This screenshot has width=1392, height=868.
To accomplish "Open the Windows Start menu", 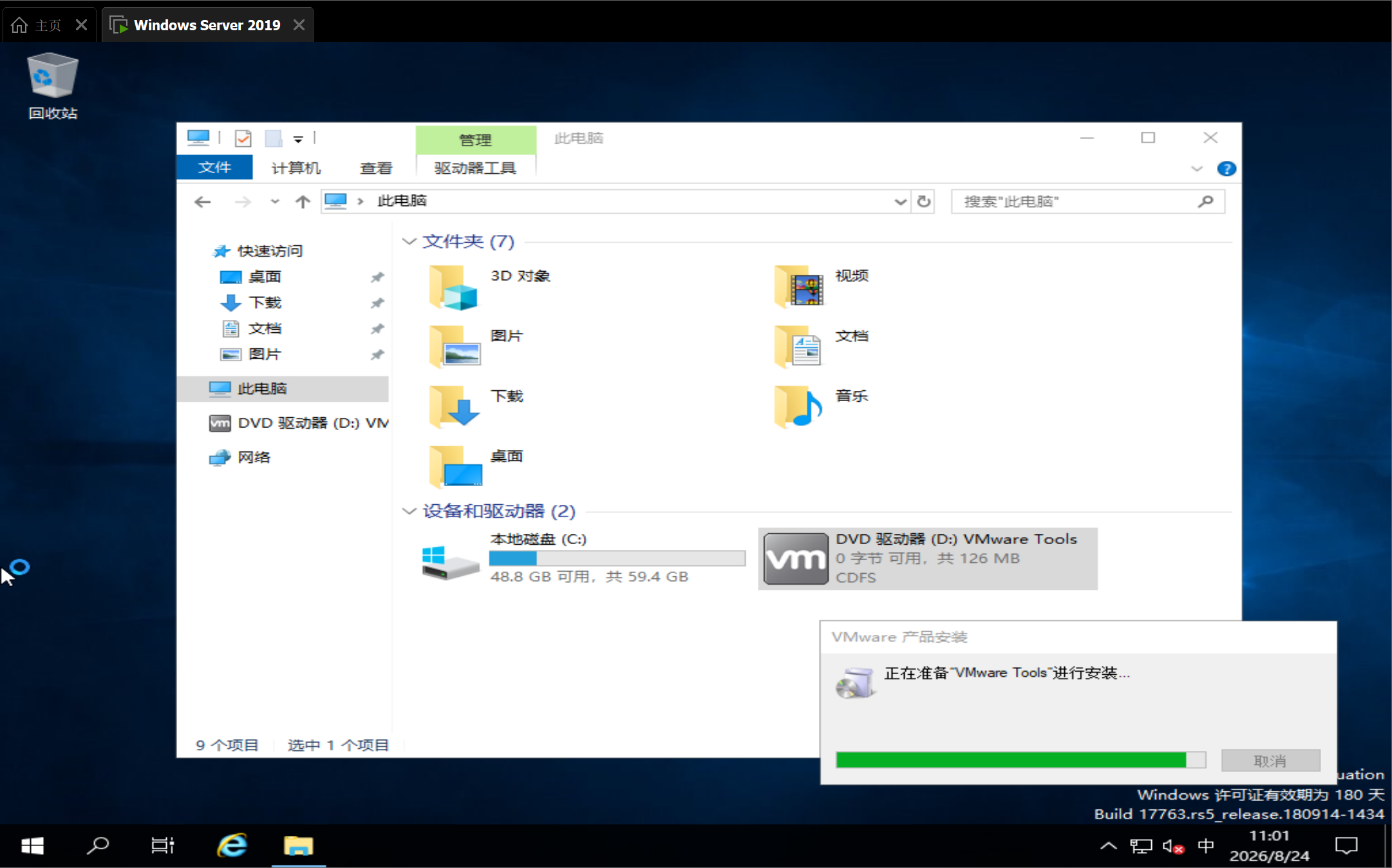I will point(32,846).
